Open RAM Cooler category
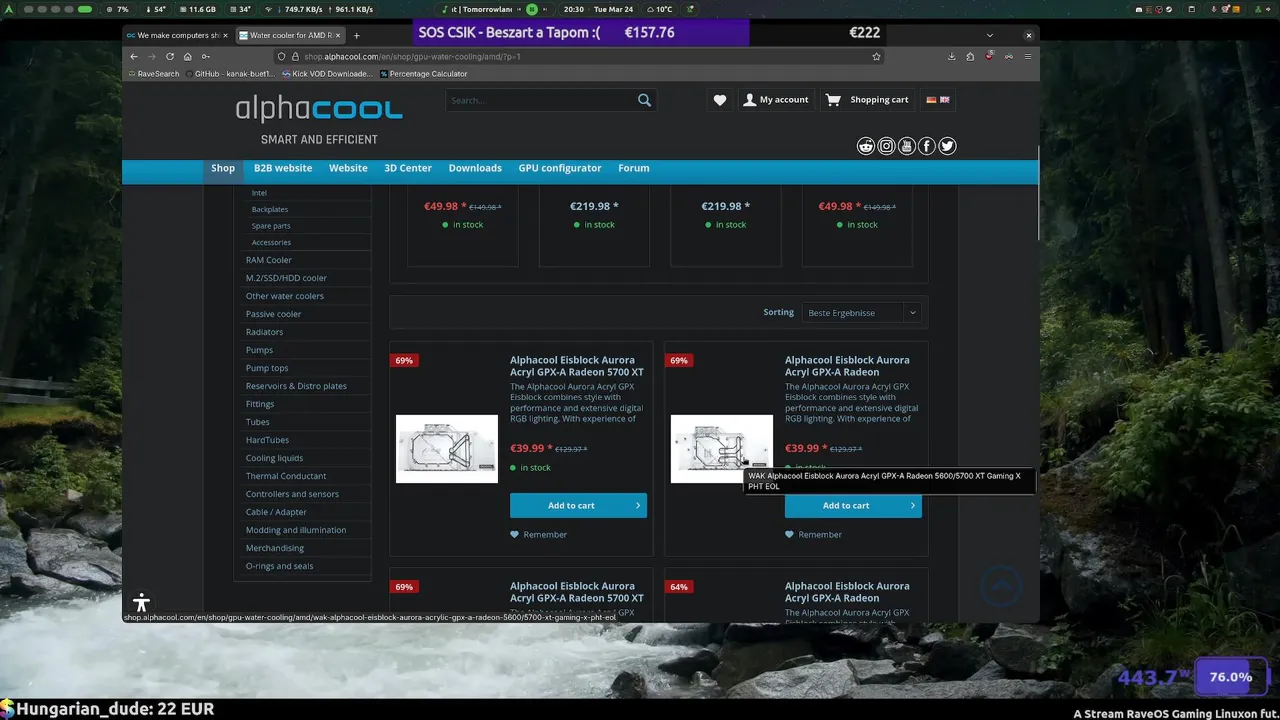The image size is (1280, 720). [269, 260]
